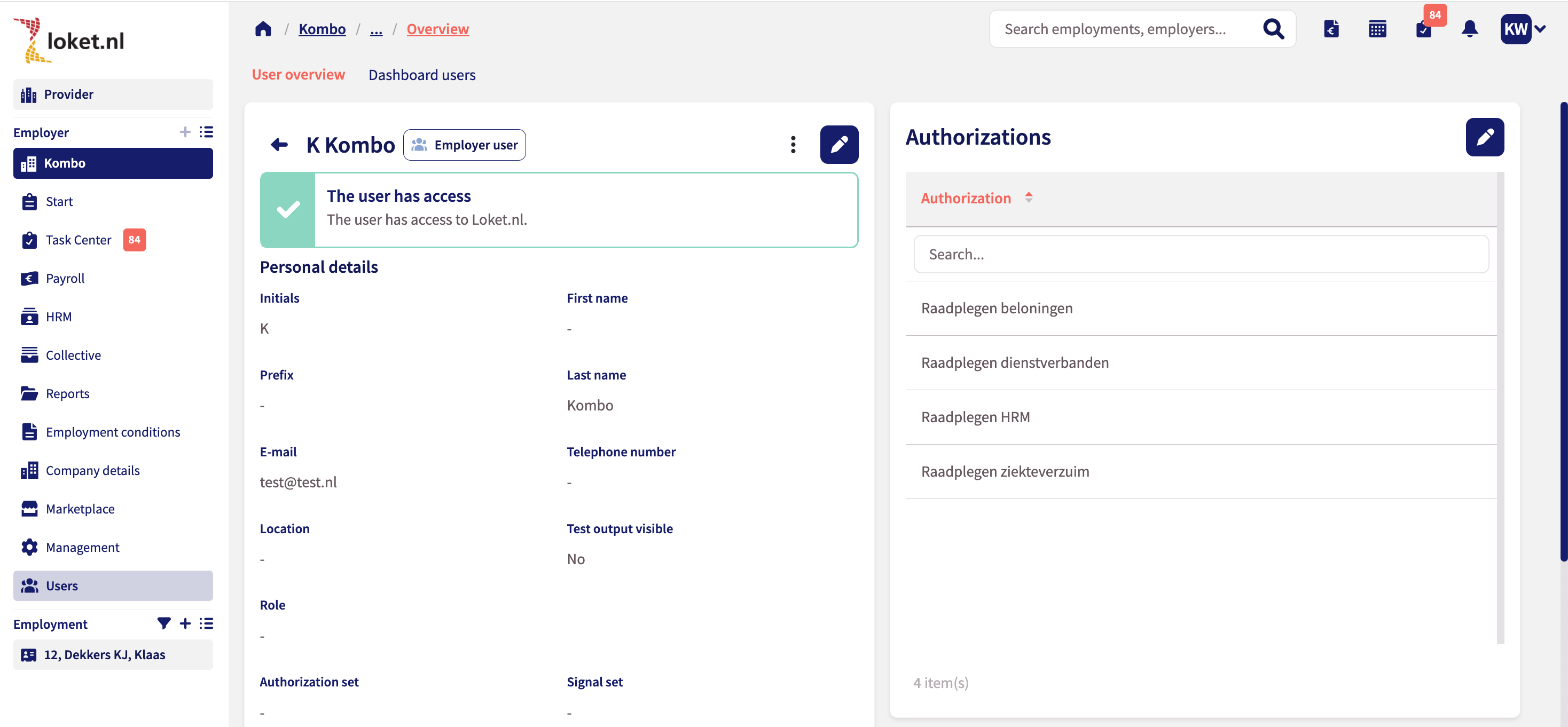Click the back arrow next to K Kombo
This screenshot has height=727, width=1568.
click(x=279, y=145)
